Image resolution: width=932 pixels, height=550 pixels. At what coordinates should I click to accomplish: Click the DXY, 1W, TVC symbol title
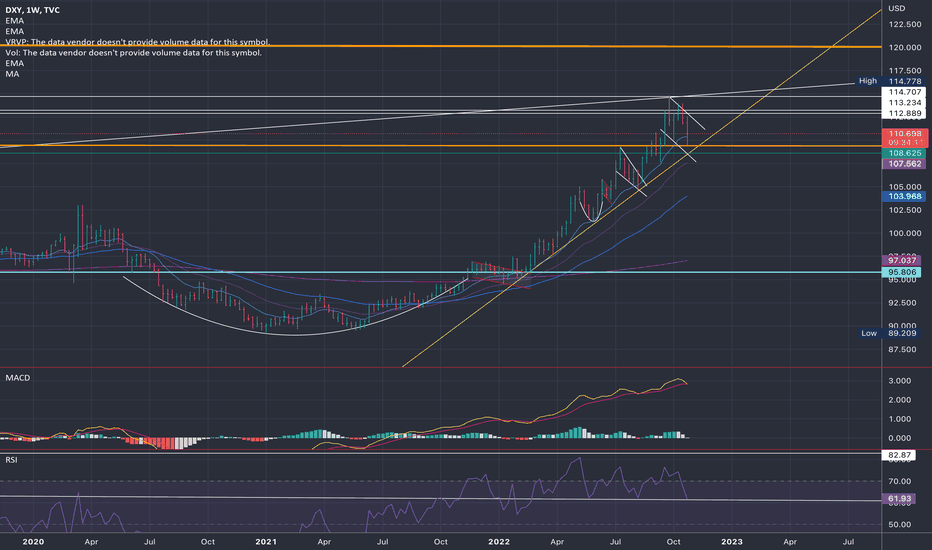[32, 10]
